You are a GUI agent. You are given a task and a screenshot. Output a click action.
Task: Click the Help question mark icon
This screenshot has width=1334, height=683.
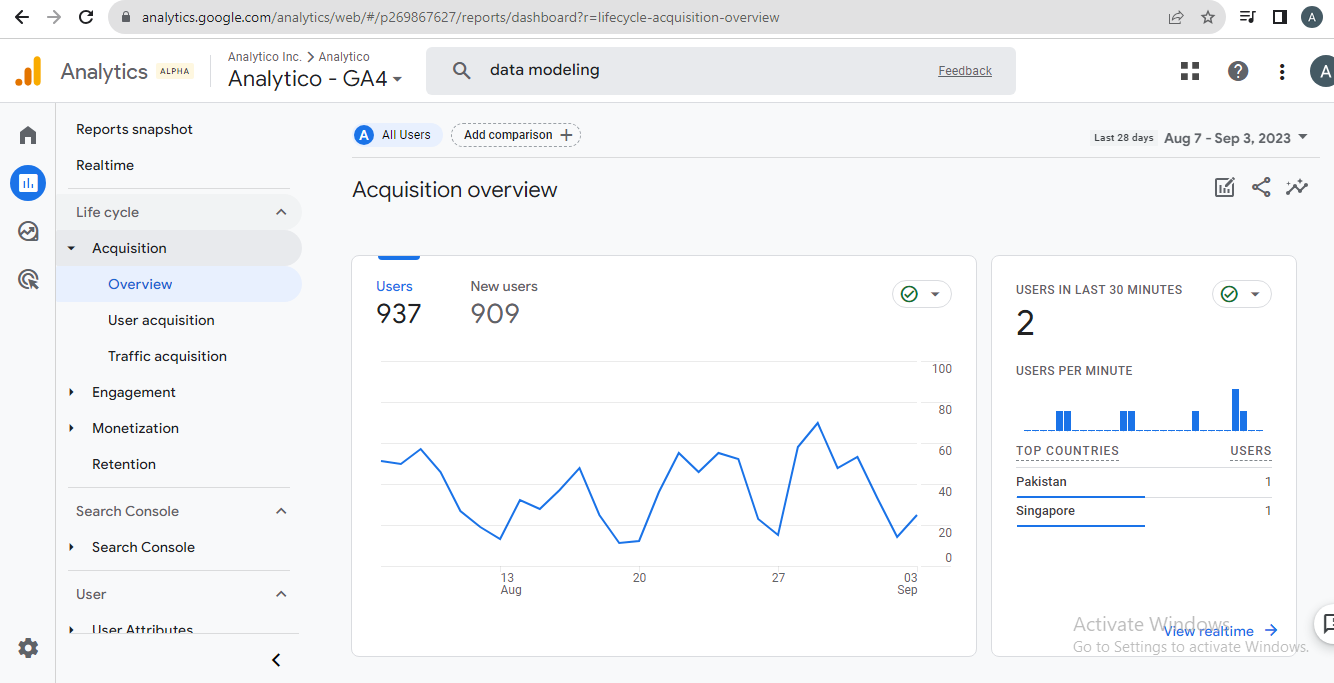pyautogui.click(x=1238, y=71)
